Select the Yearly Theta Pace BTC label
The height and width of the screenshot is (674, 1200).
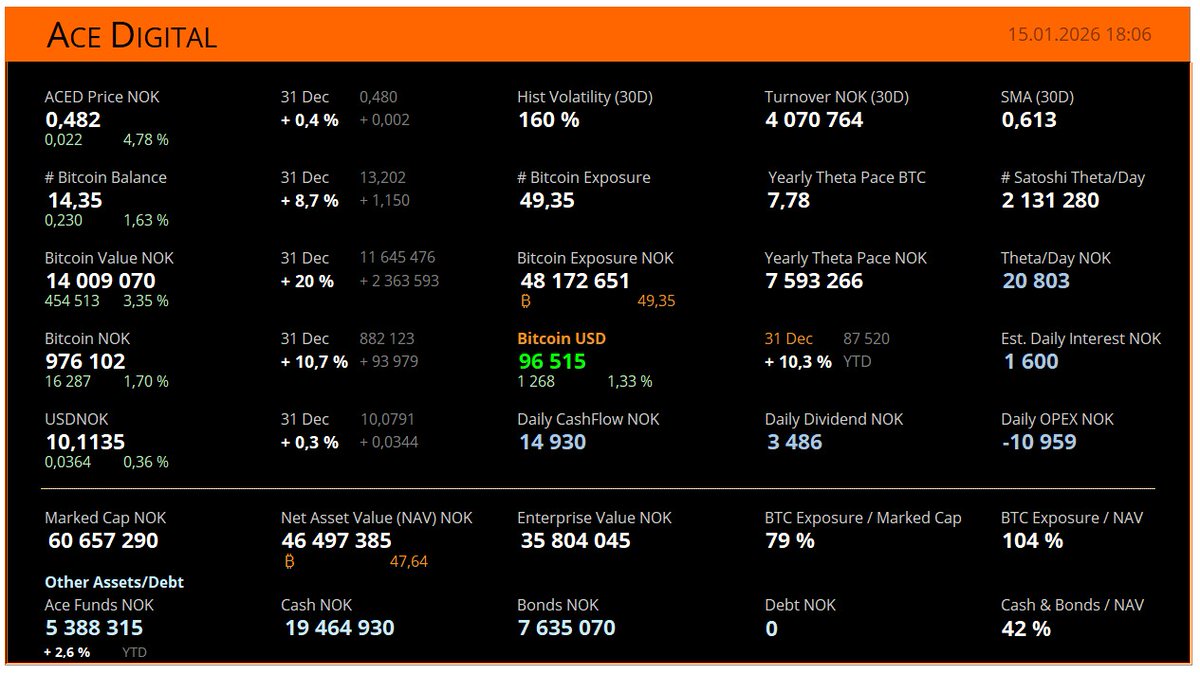[x=847, y=177]
